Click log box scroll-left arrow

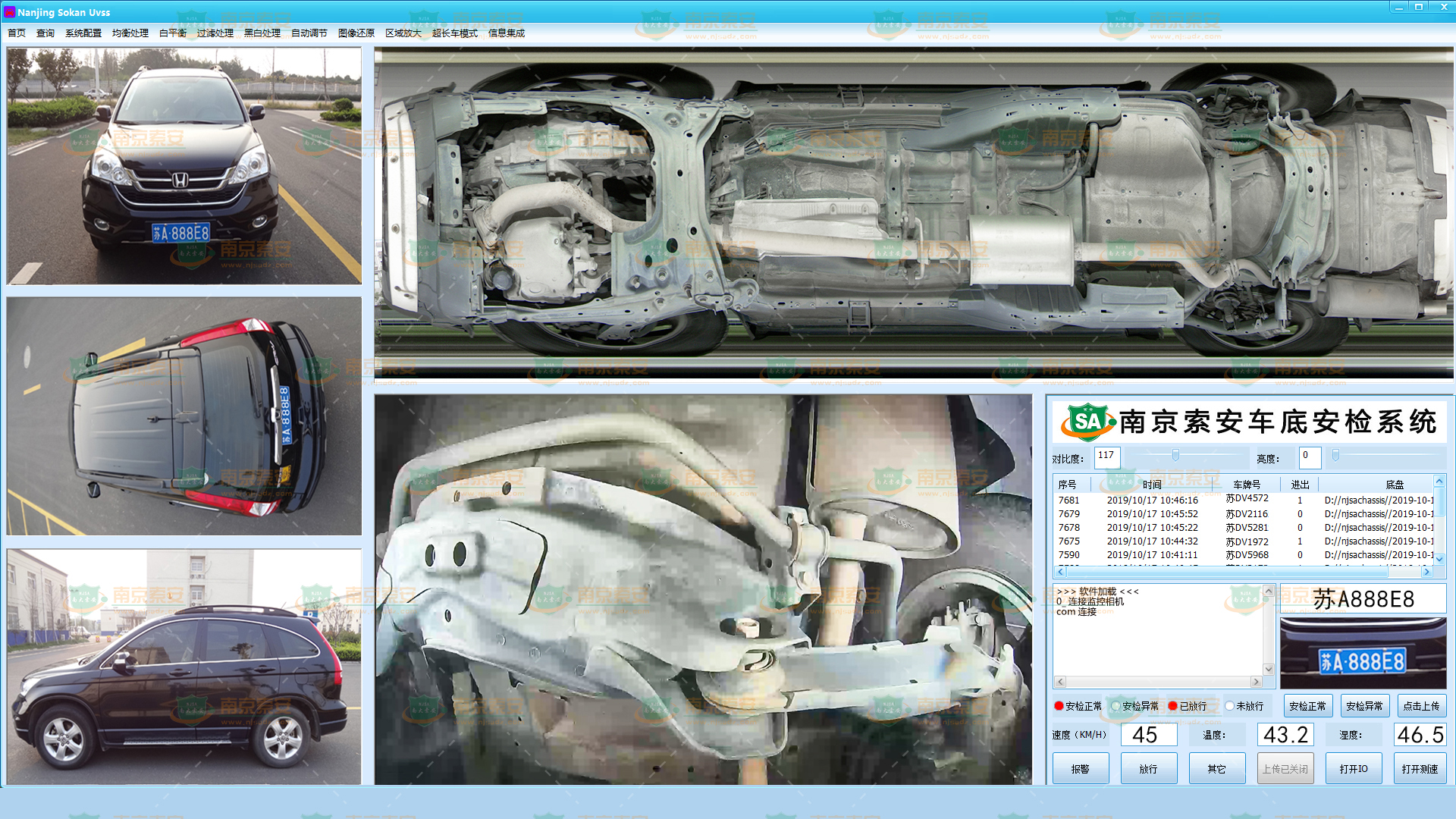[x=1060, y=682]
